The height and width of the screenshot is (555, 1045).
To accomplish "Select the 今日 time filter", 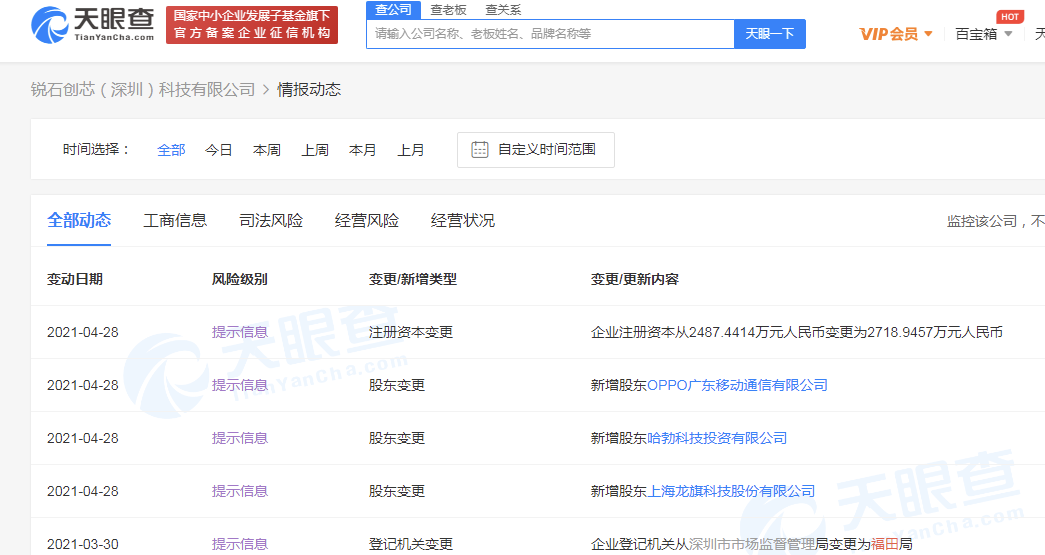I will click(x=219, y=150).
